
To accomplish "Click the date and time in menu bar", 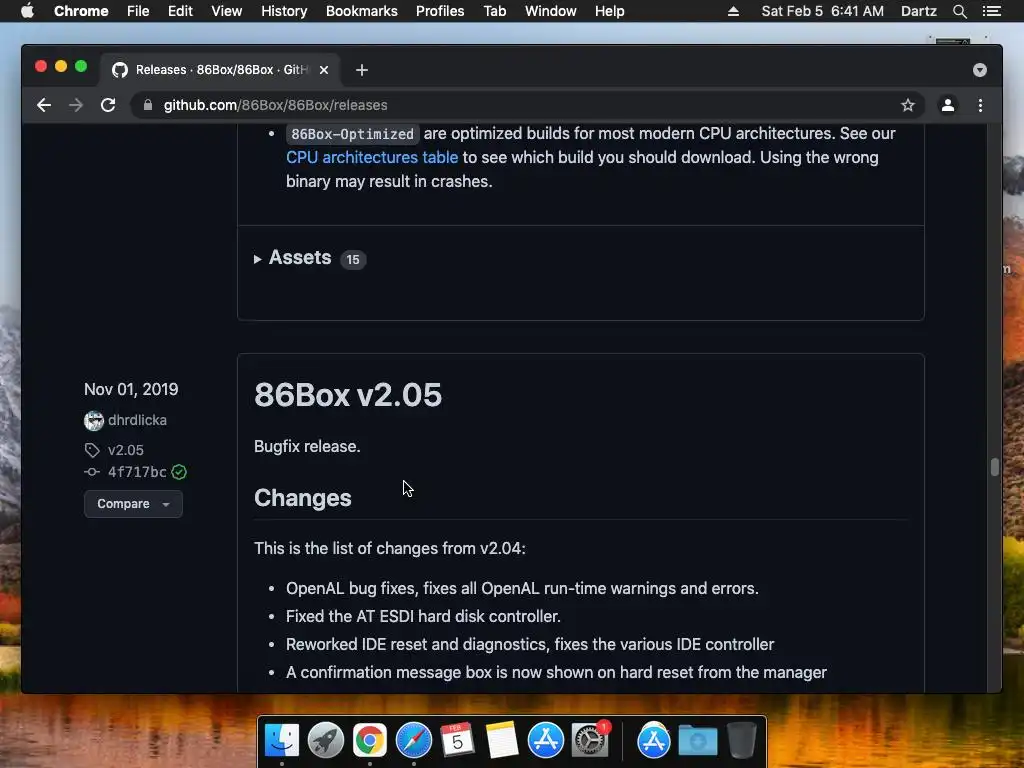I will point(822,11).
